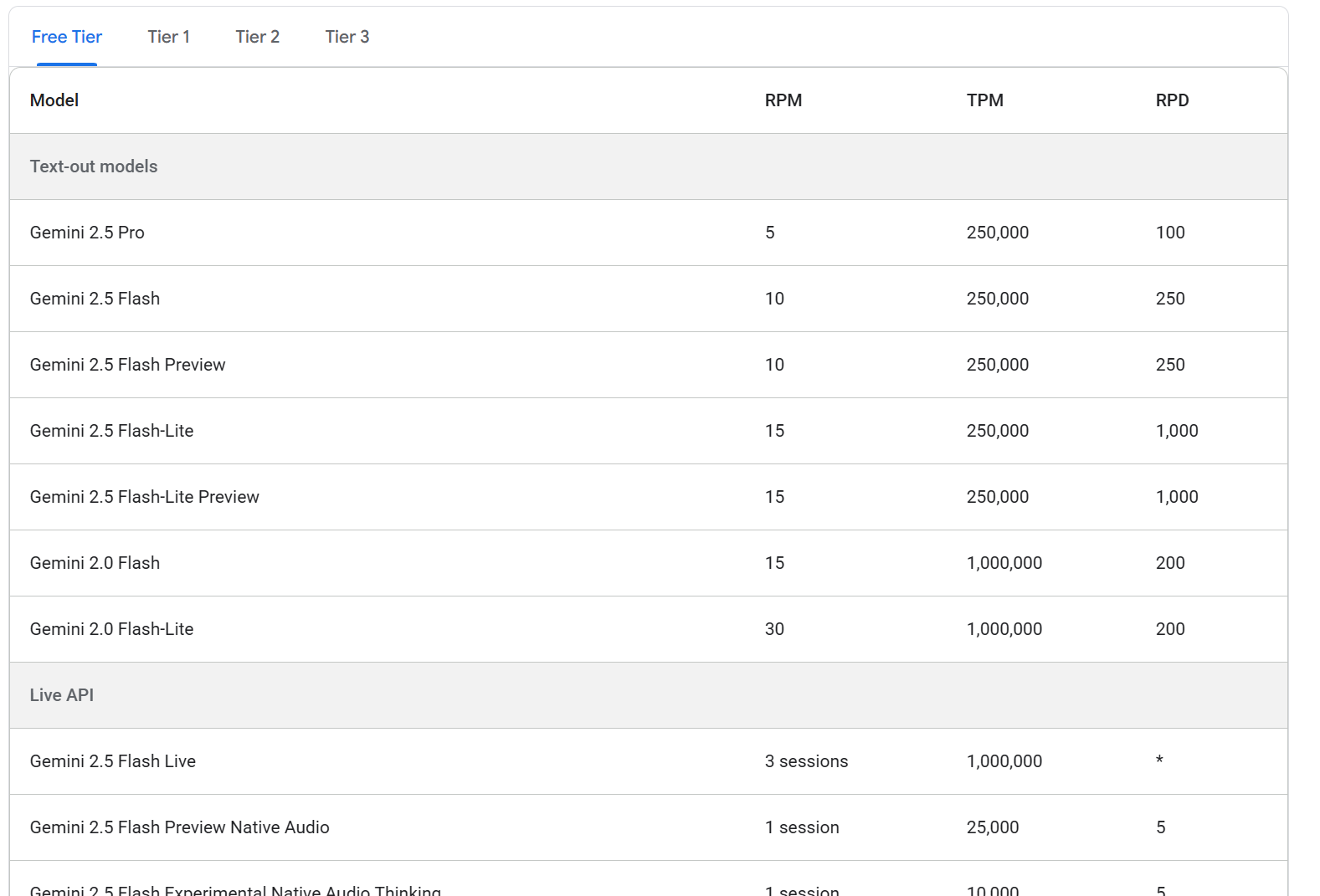The image size is (1320, 896).
Task: Click the Gemini 2.0 Flash model name
Action: (x=95, y=563)
